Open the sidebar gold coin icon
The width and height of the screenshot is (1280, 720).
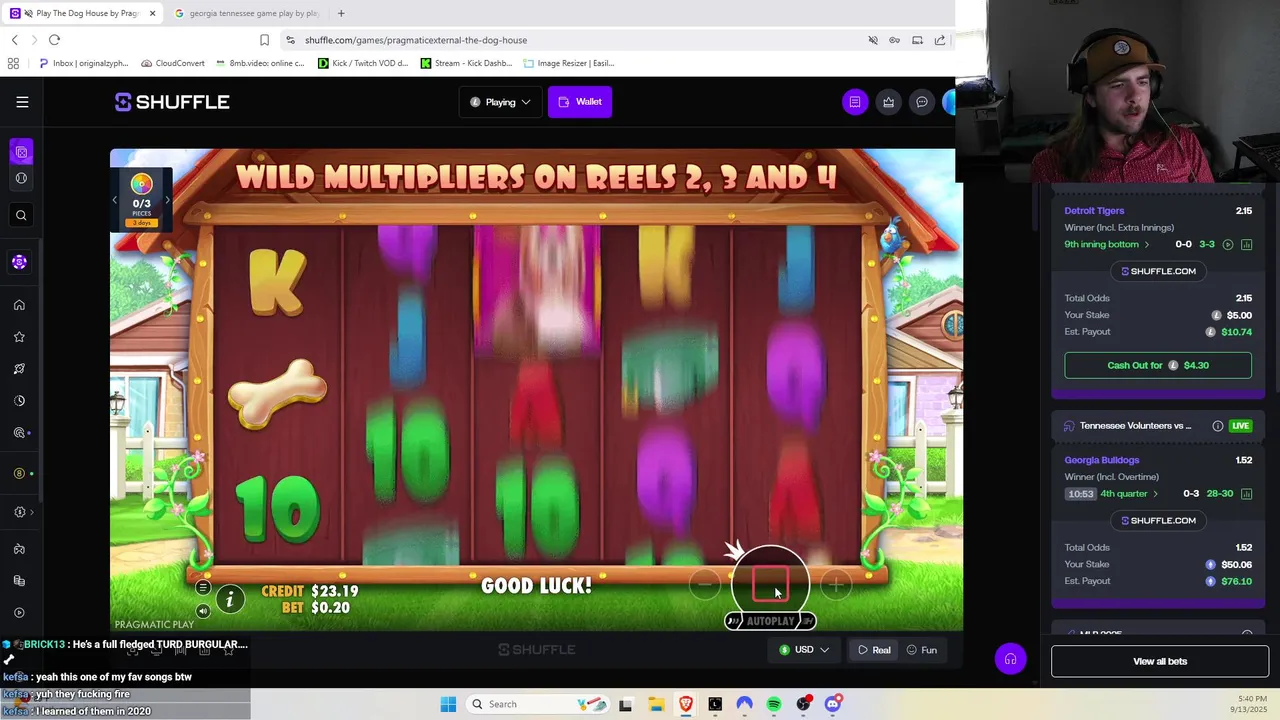[x=19, y=473]
